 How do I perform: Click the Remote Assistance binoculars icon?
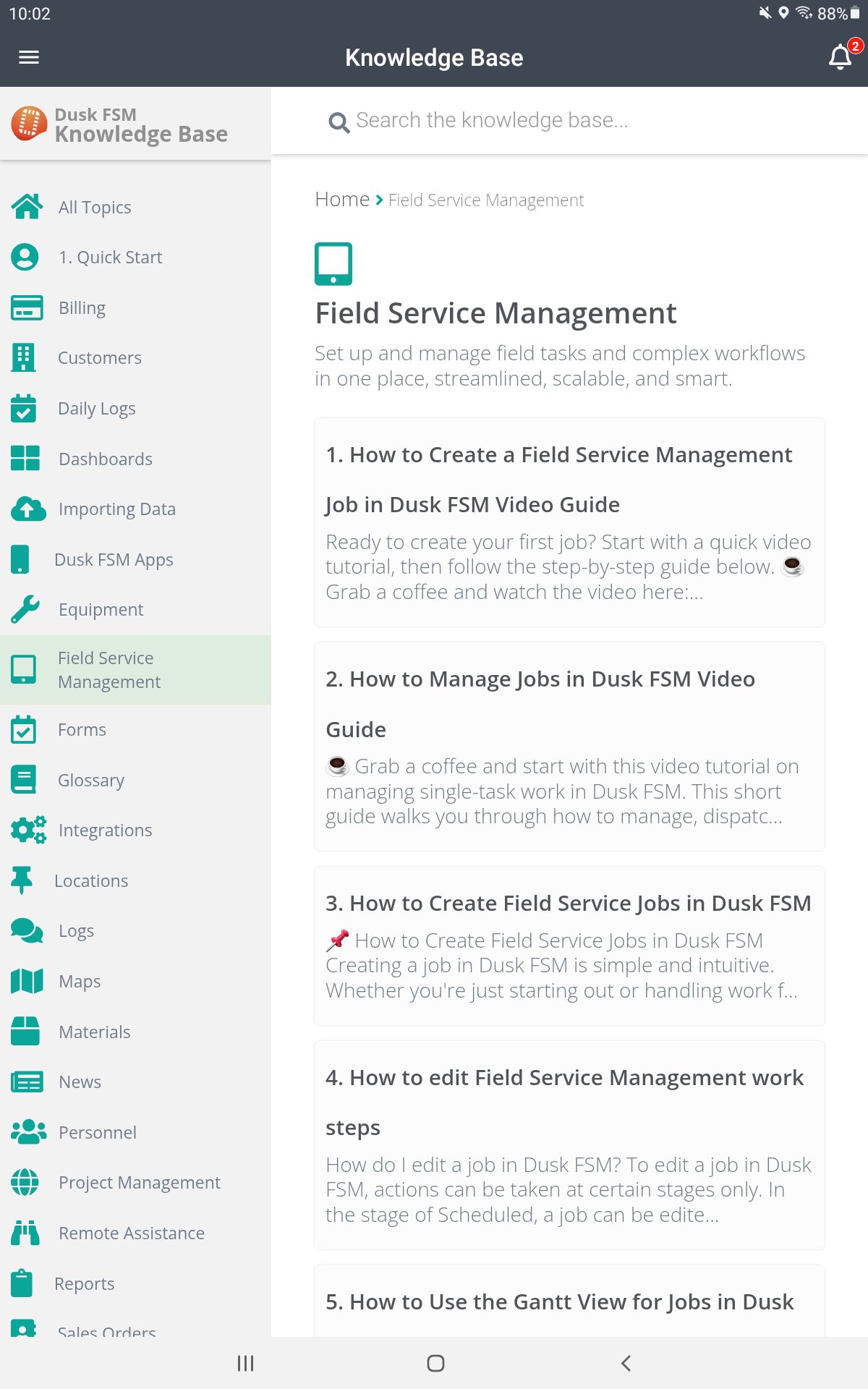coord(25,1233)
